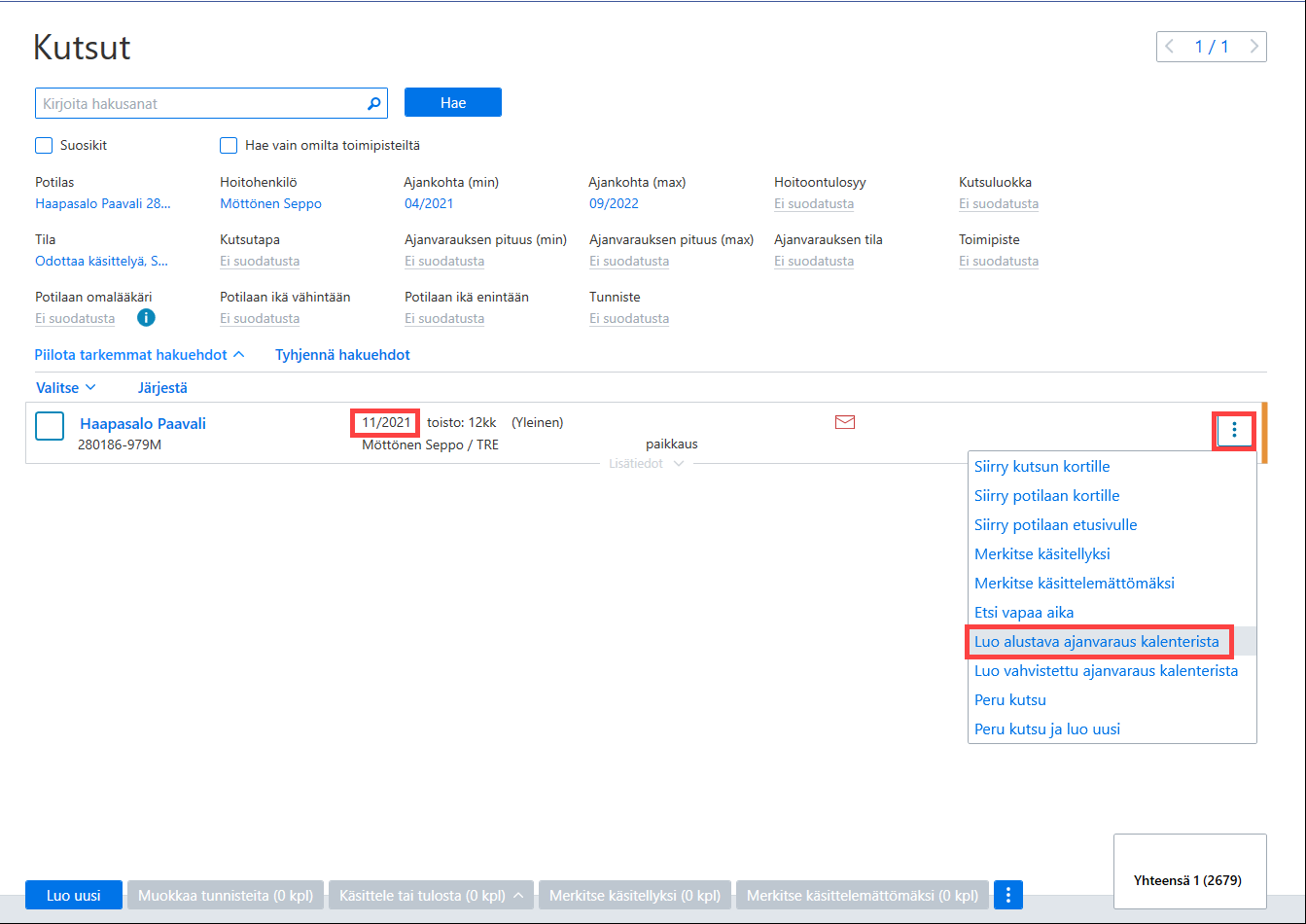
Task: Click the magnifier icon in search field
Action: [x=373, y=103]
